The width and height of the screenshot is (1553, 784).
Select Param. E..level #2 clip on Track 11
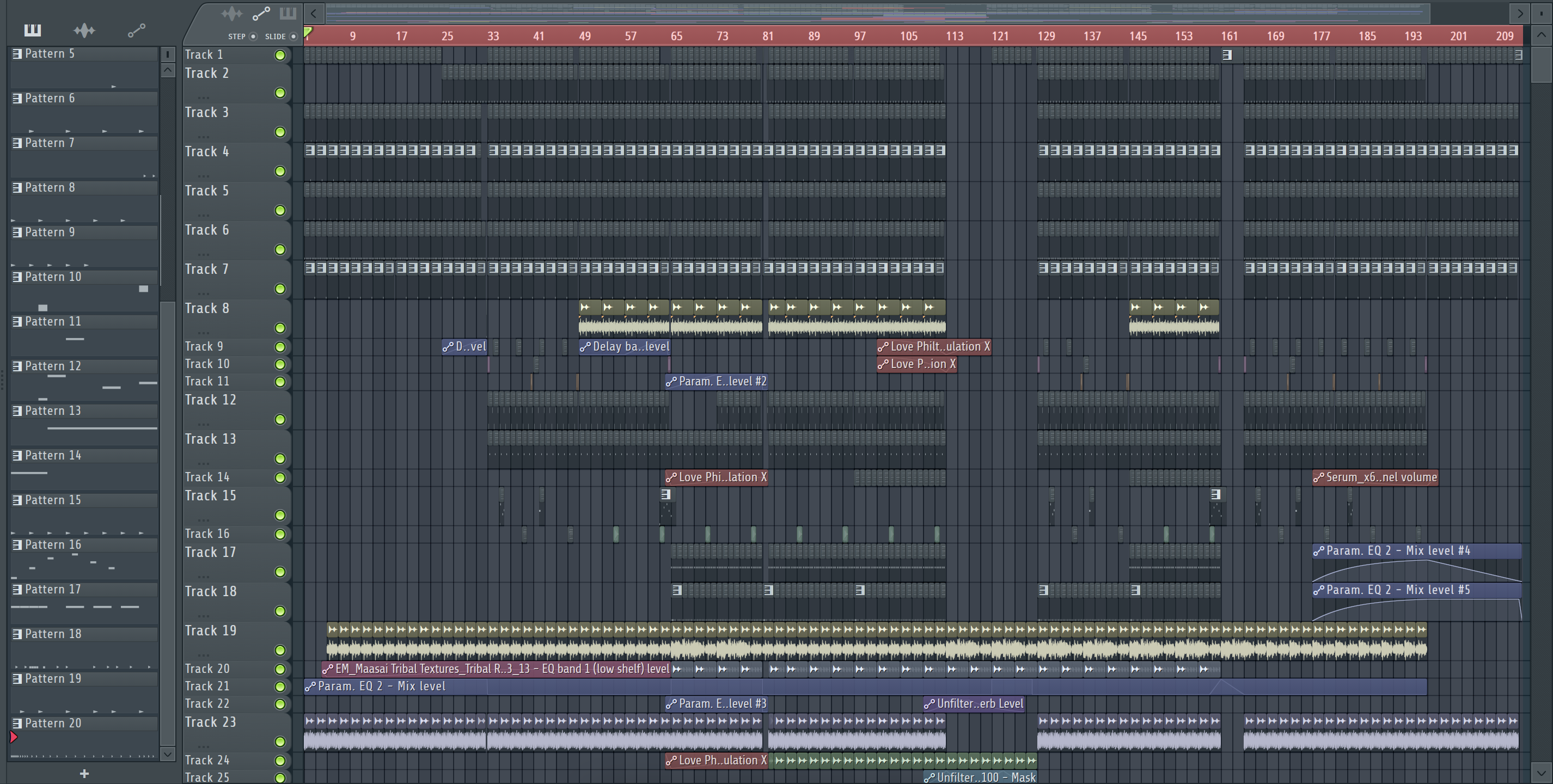click(x=716, y=382)
